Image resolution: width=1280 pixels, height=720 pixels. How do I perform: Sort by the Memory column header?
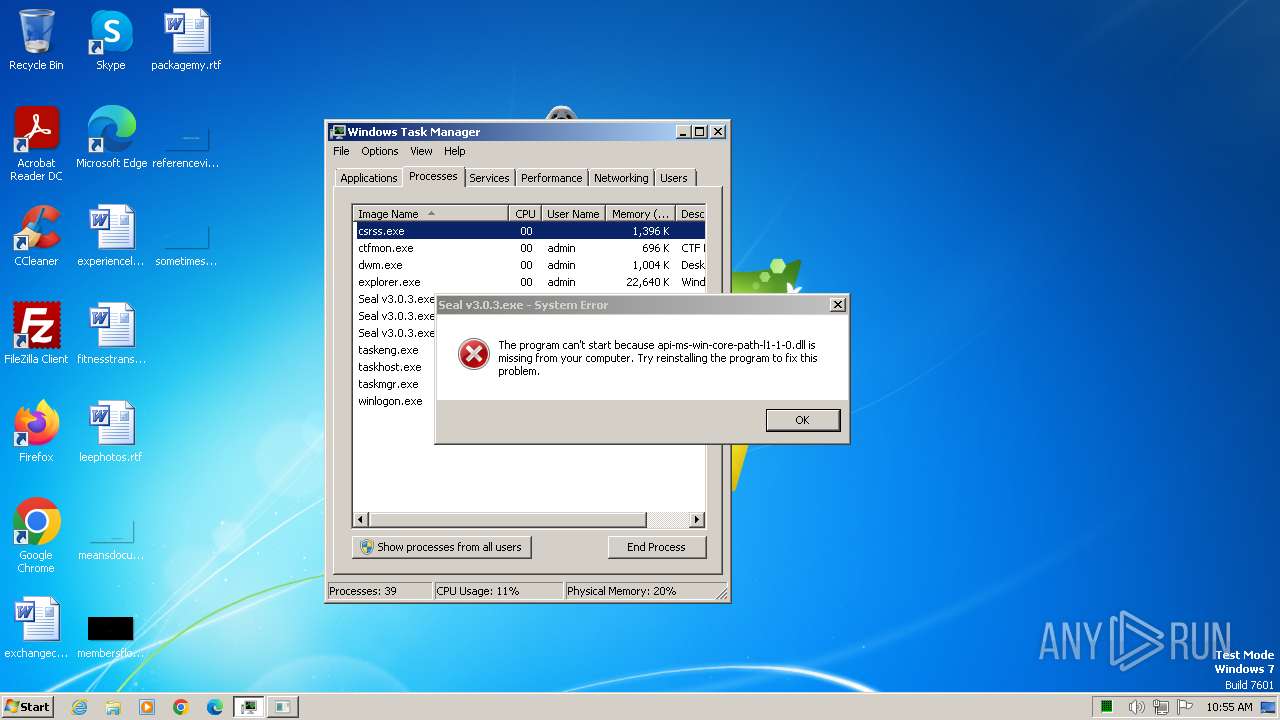640,213
